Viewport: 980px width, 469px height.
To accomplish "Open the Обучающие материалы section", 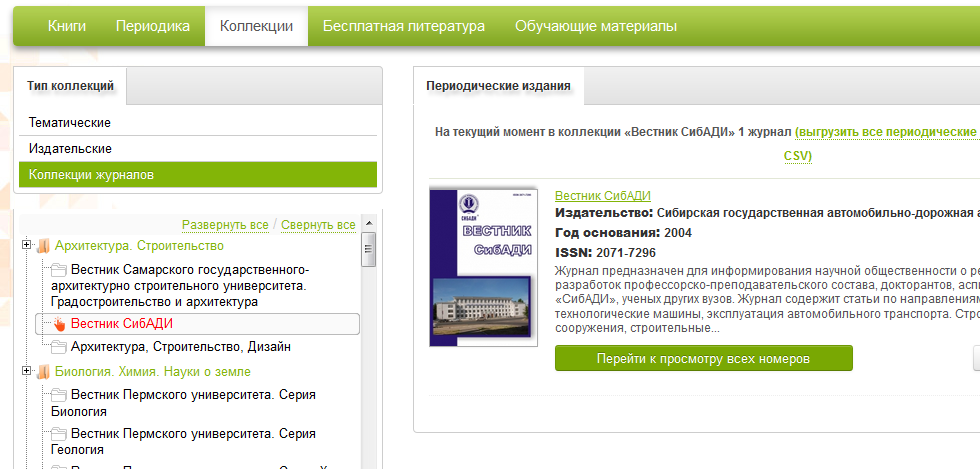I will pyautogui.click(x=595, y=26).
